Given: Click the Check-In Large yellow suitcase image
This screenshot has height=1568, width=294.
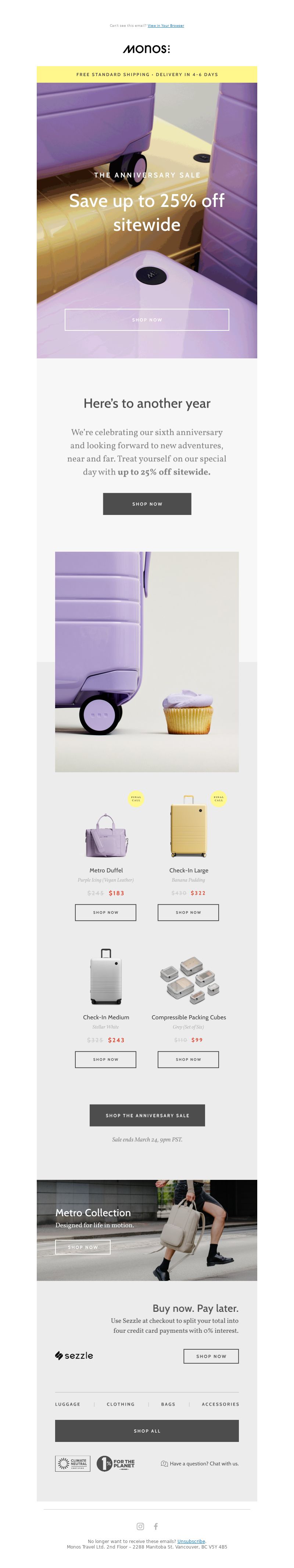Looking at the screenshot, I should click(x=189, y=826).
